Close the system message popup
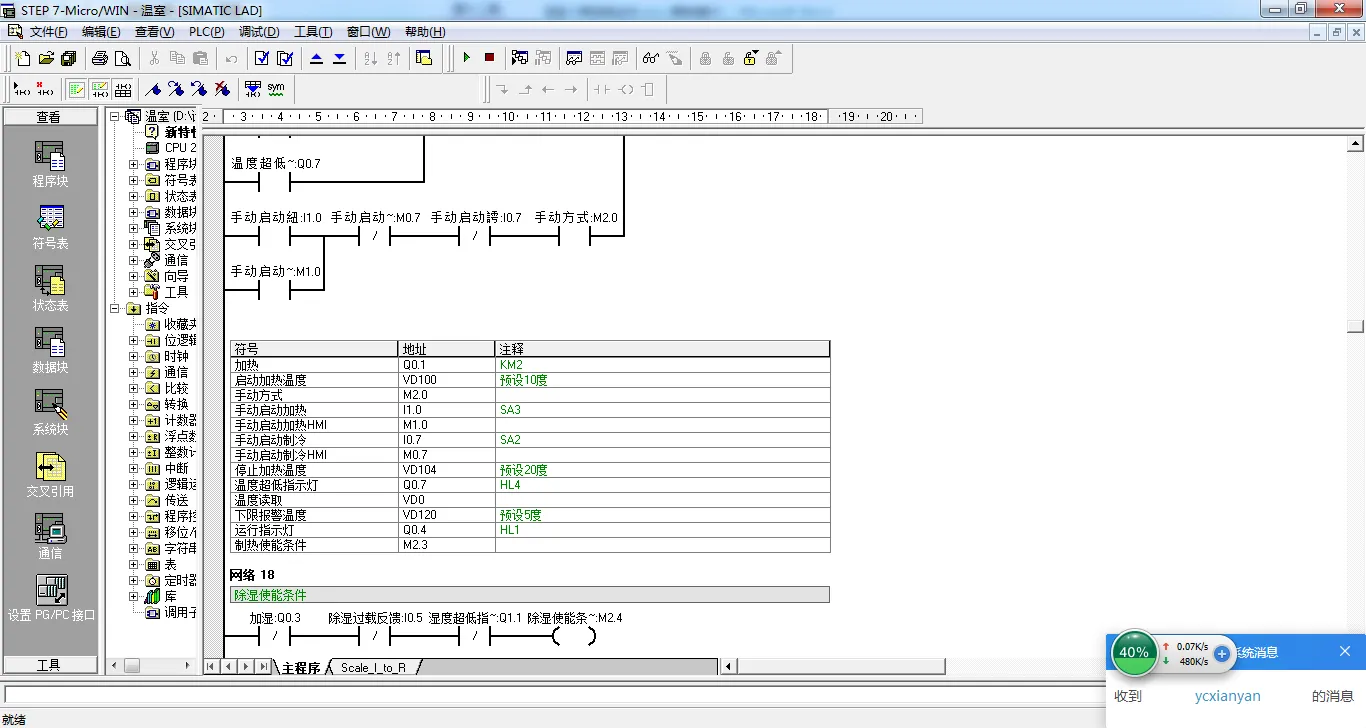Screen dimensions: 1366x728 tap(1345, 651)
